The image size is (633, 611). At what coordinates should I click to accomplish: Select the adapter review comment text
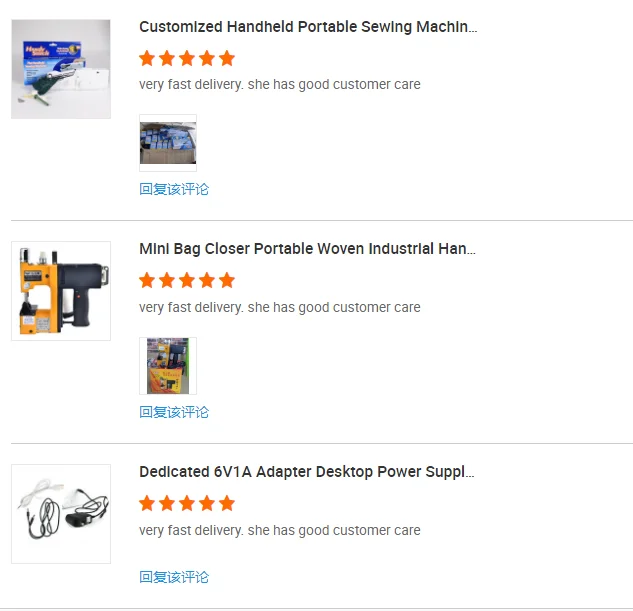(x=280, y=530)
